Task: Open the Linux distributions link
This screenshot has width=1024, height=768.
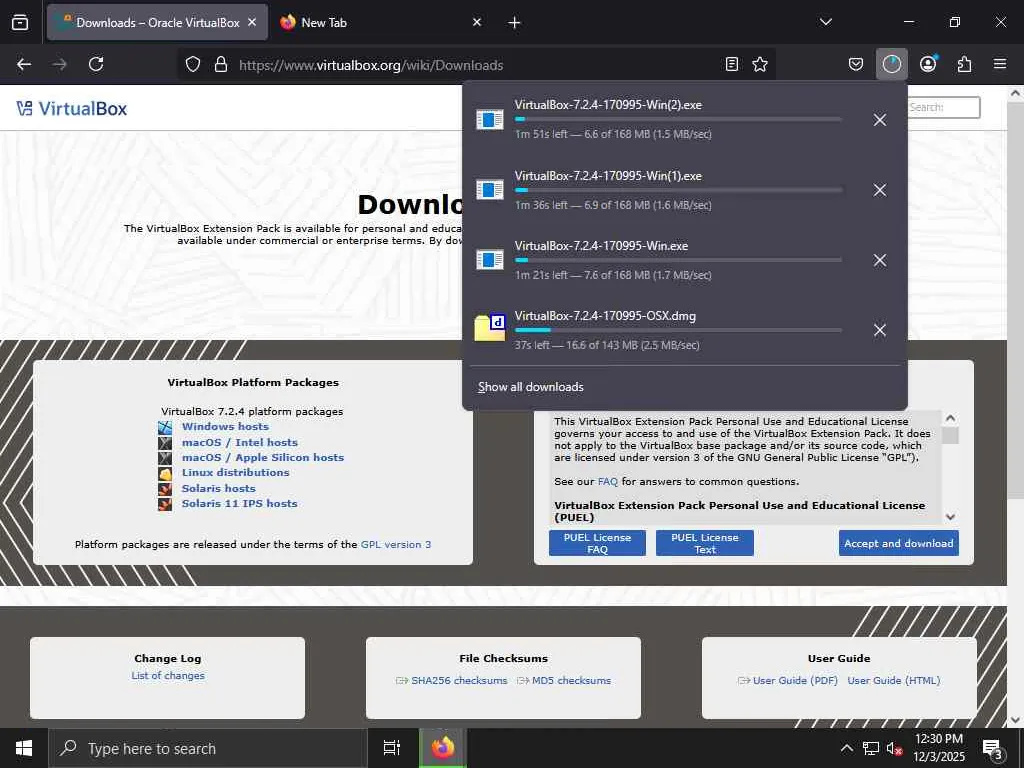Action: tap(235, 472)
